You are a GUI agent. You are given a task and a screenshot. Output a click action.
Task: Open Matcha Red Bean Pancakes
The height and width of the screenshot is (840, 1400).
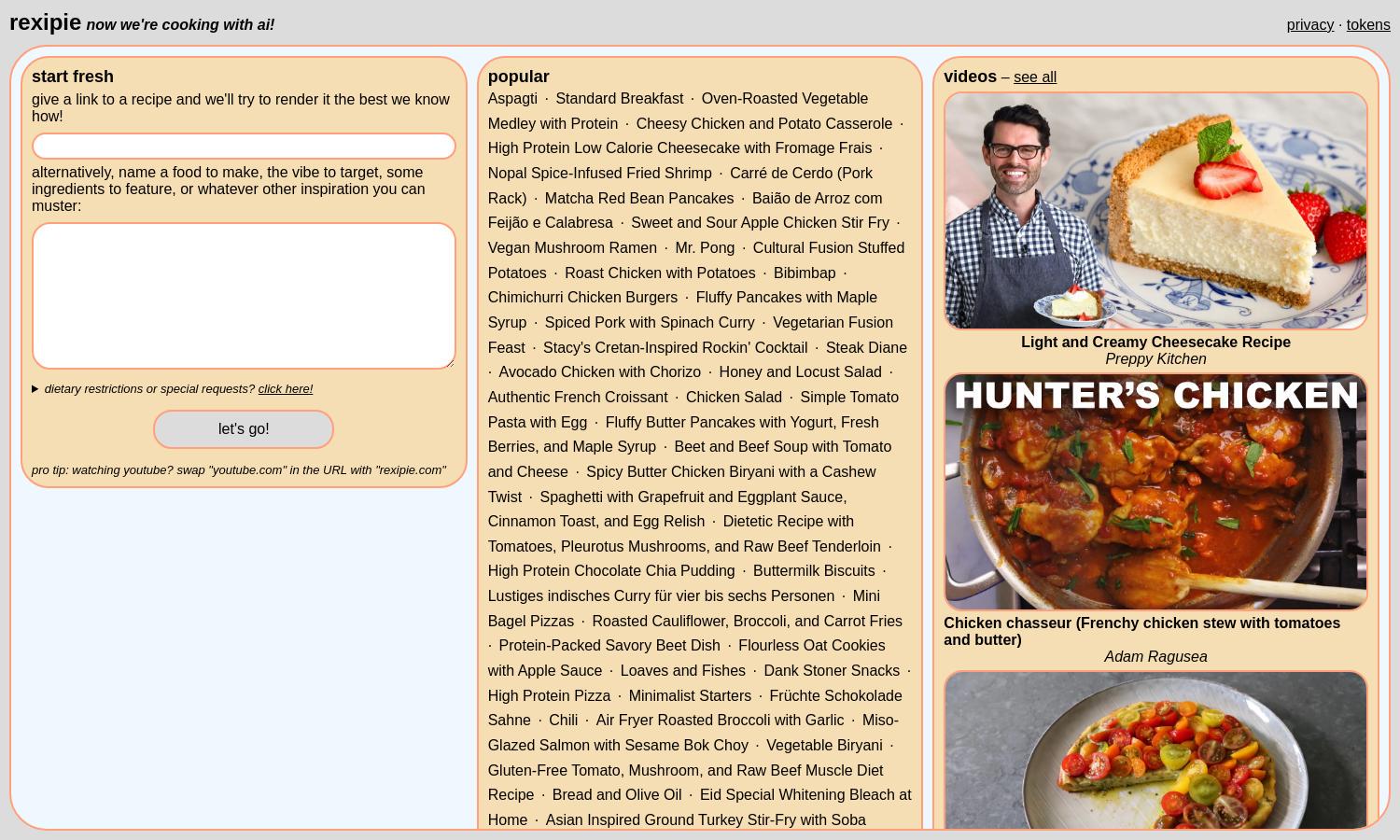(x=638, y=199)
